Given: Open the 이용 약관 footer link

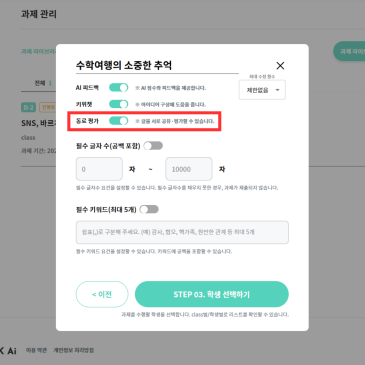Looking at the screenshot, I should (x=36, y=350).
